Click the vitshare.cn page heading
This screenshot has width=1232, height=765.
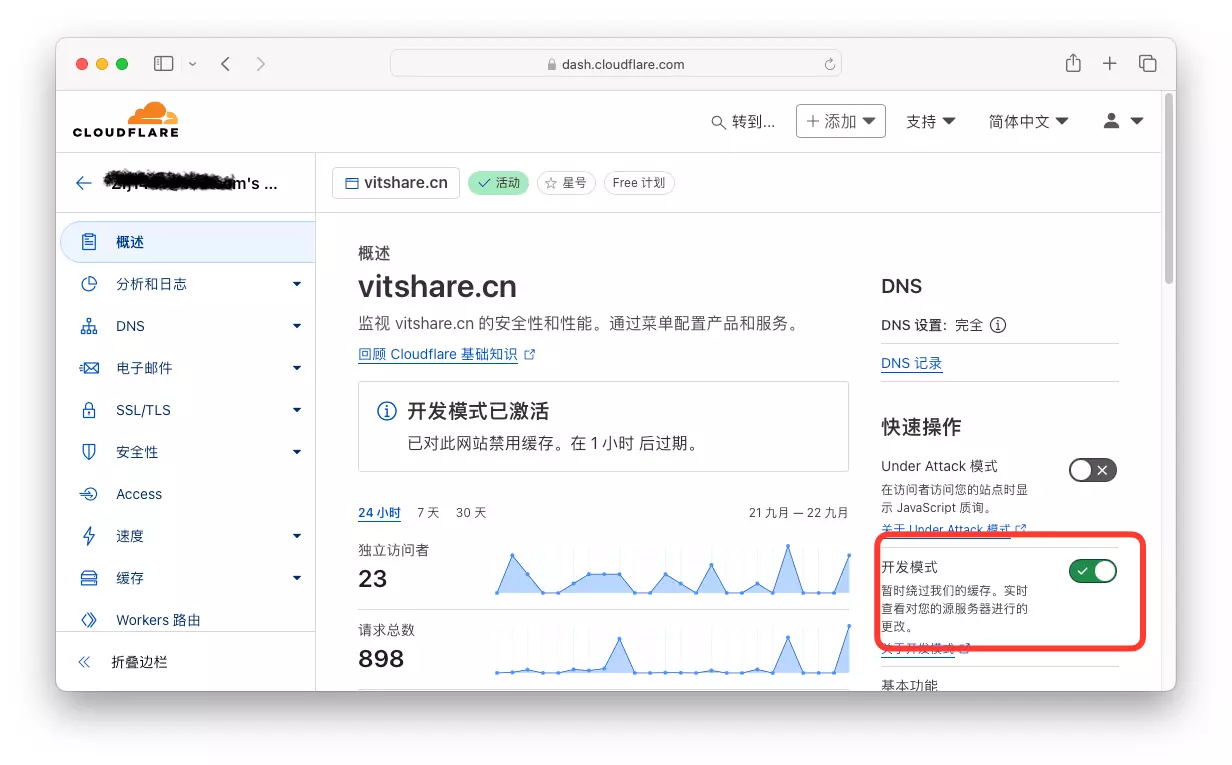[x=437, y=287]
